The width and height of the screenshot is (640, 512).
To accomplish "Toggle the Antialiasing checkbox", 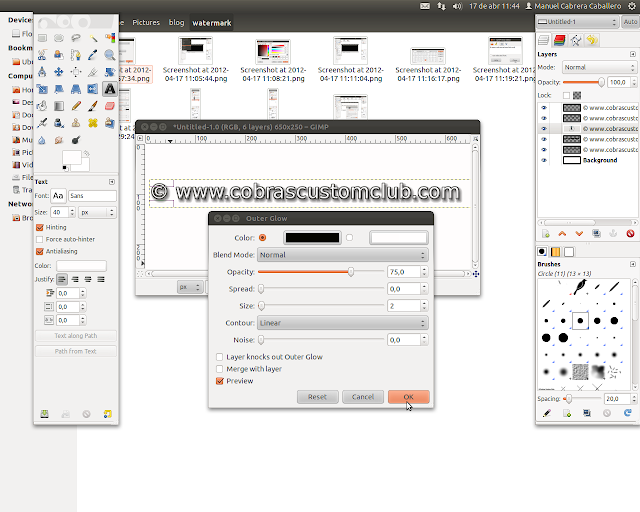I will click(40, 251).
